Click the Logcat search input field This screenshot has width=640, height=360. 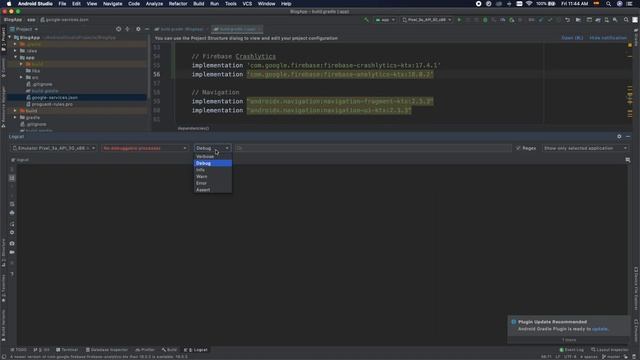click(373, 148)
